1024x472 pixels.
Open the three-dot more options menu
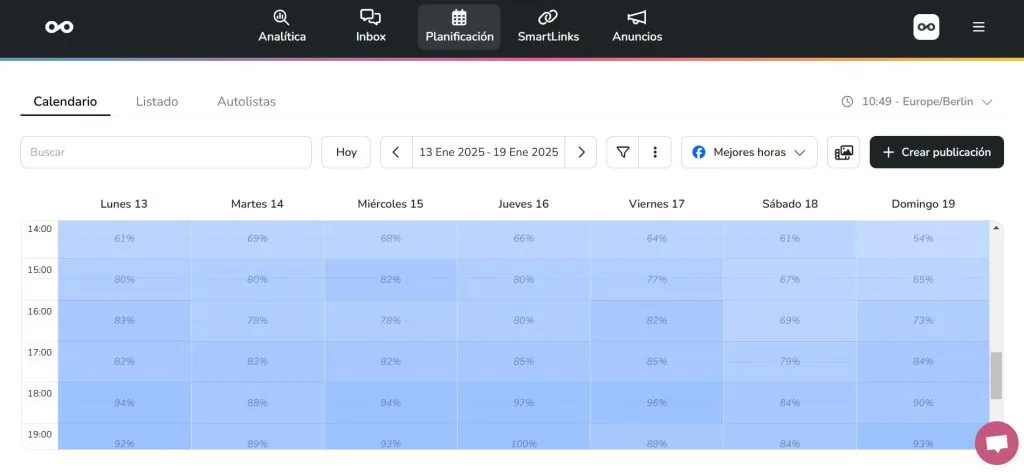655,152
